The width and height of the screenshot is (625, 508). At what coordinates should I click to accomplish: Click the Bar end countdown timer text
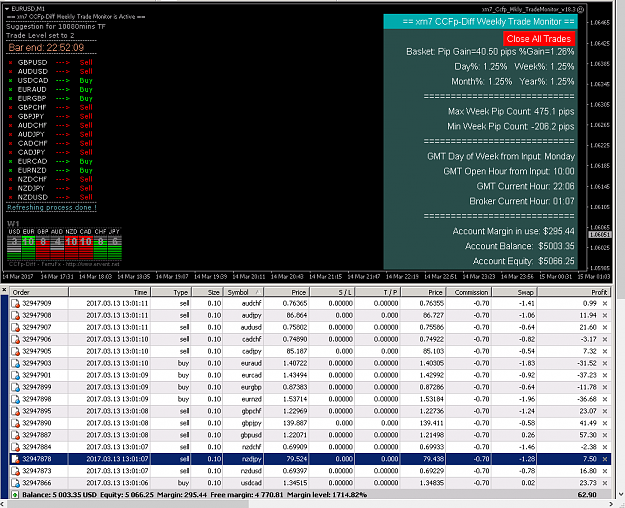46,48
